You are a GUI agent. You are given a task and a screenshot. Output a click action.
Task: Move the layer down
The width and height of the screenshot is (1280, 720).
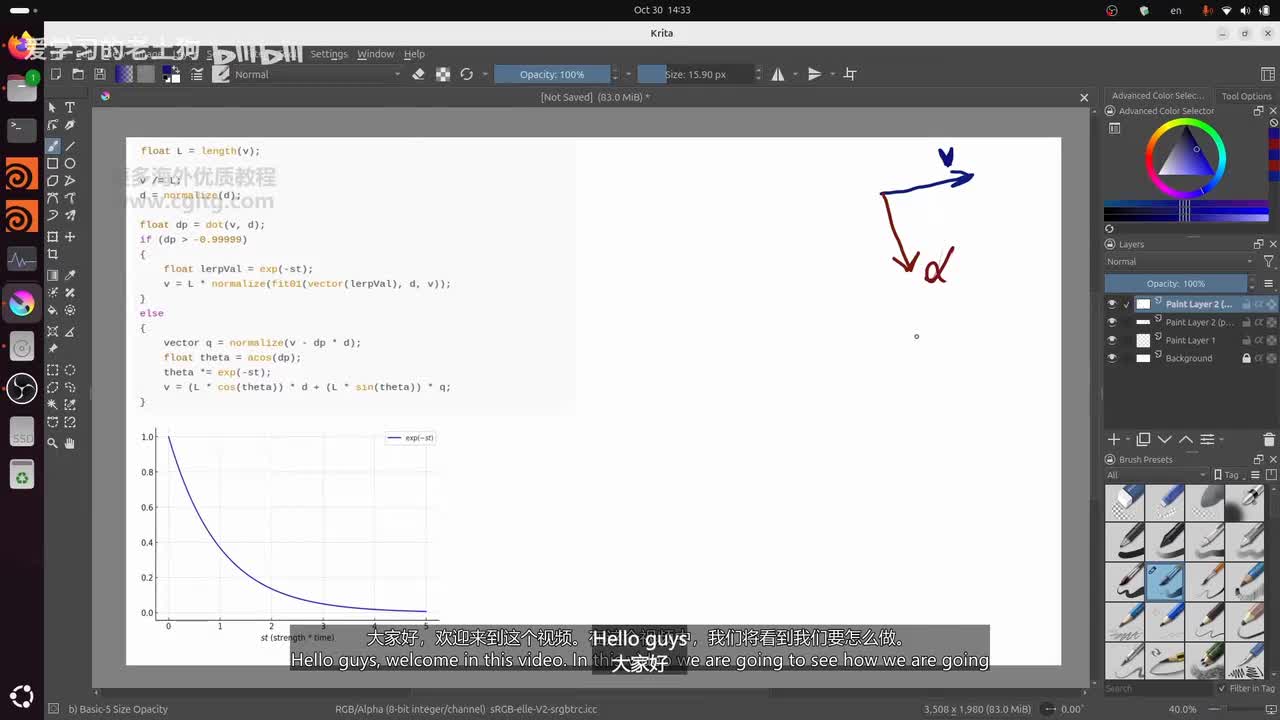(x=1164, y=440)
